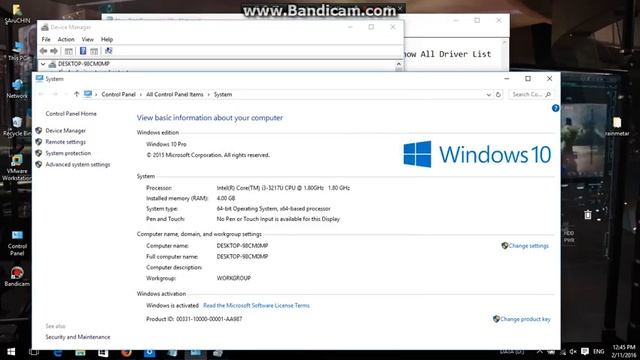Click Task View button on taskbar
The image size is (640, 360).
point(34,352)
